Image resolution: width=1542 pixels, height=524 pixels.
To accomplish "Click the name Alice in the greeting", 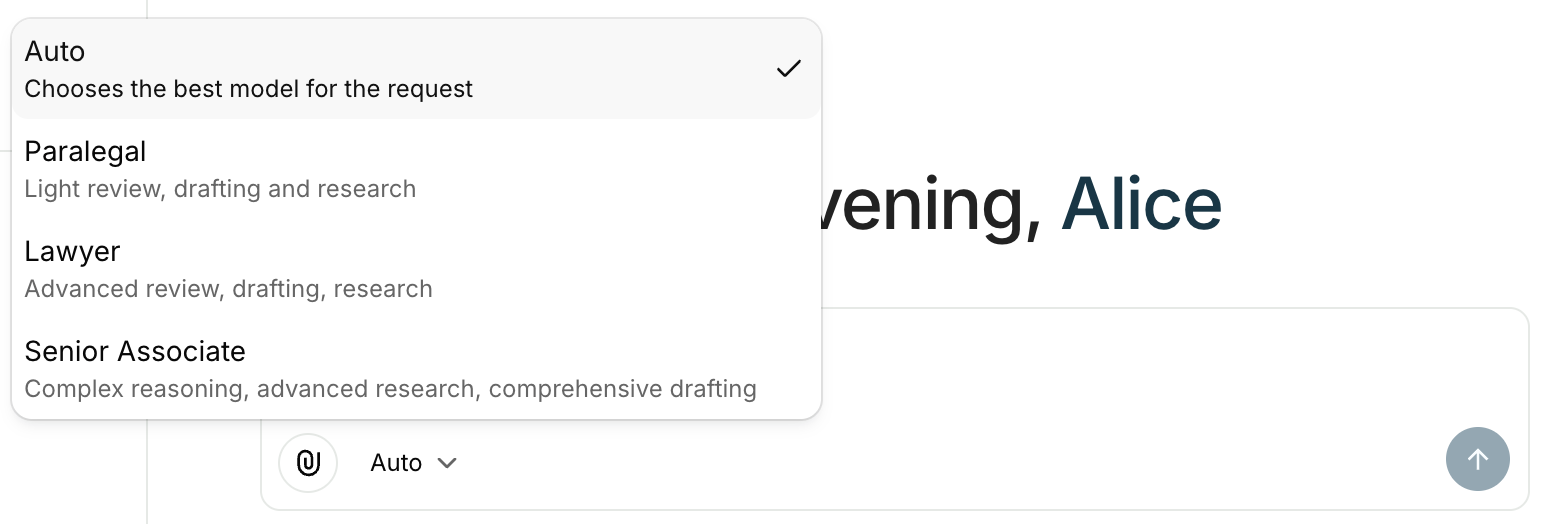I will [x=1141, y=205].
